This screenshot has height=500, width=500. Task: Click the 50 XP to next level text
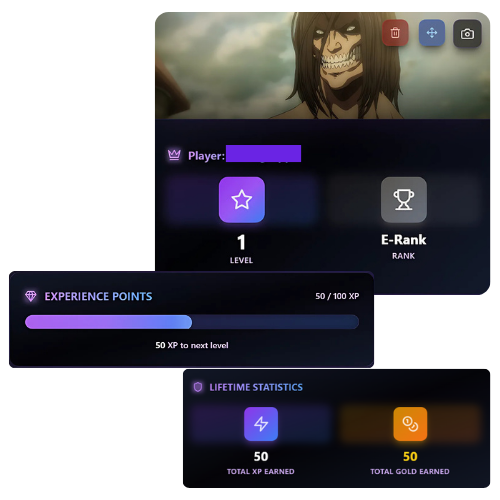click(192, 345)
